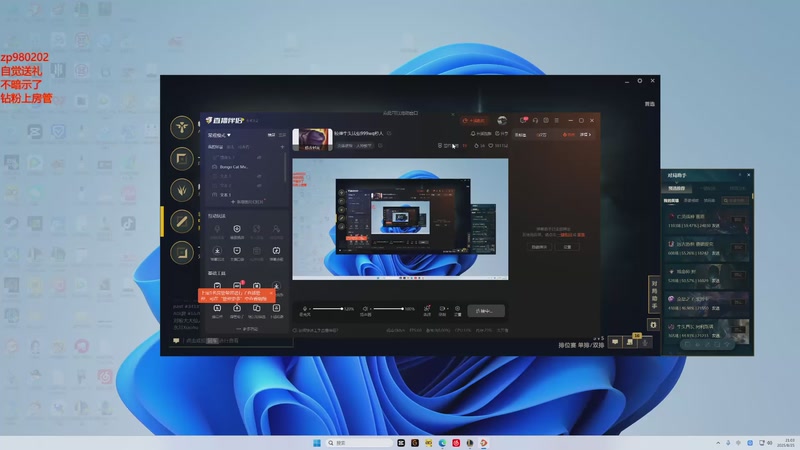Switch to landscape (横屏) layout tab

coord(271,135)
